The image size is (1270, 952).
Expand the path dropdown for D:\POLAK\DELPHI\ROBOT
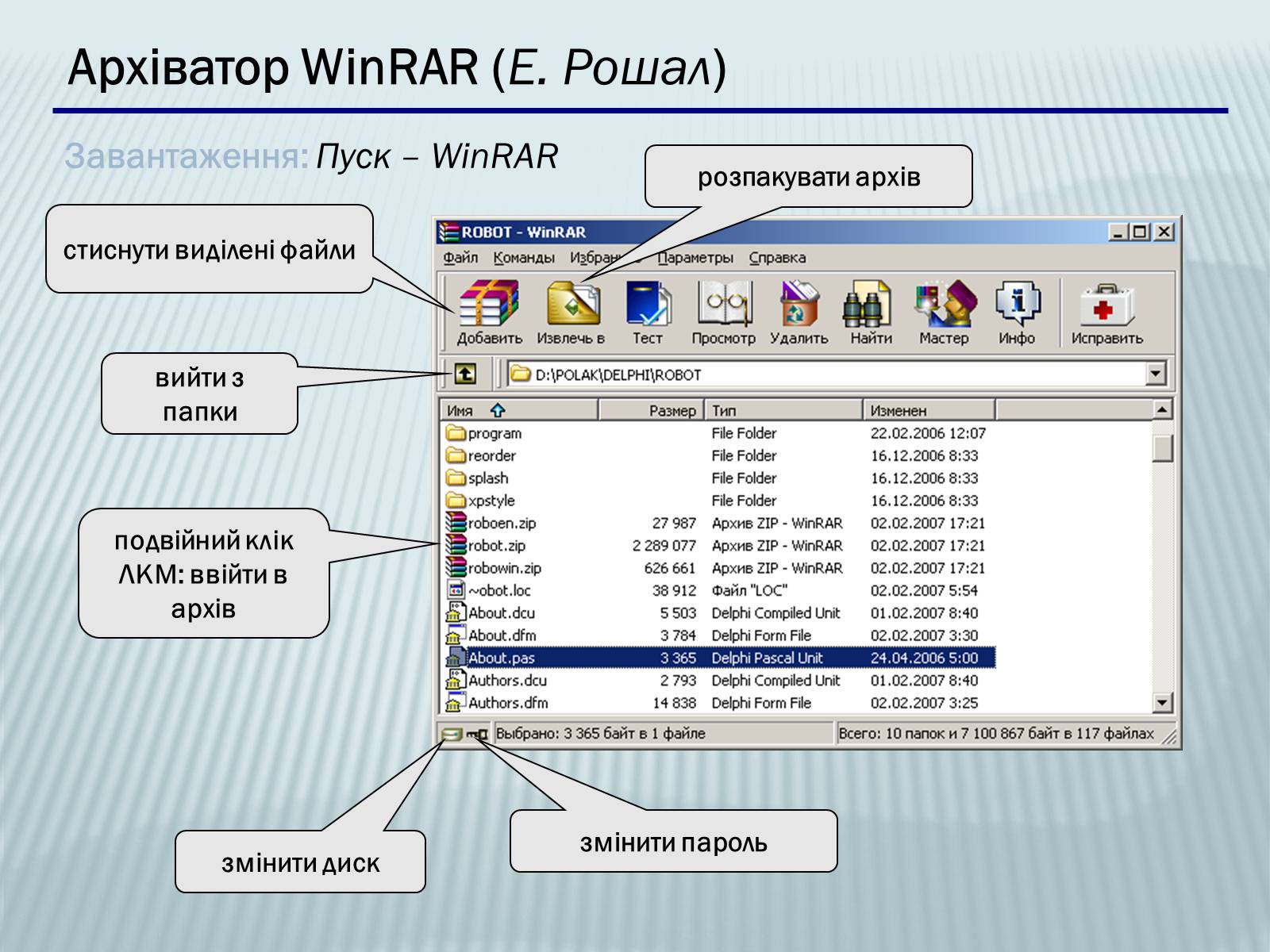pos(1156,373)
